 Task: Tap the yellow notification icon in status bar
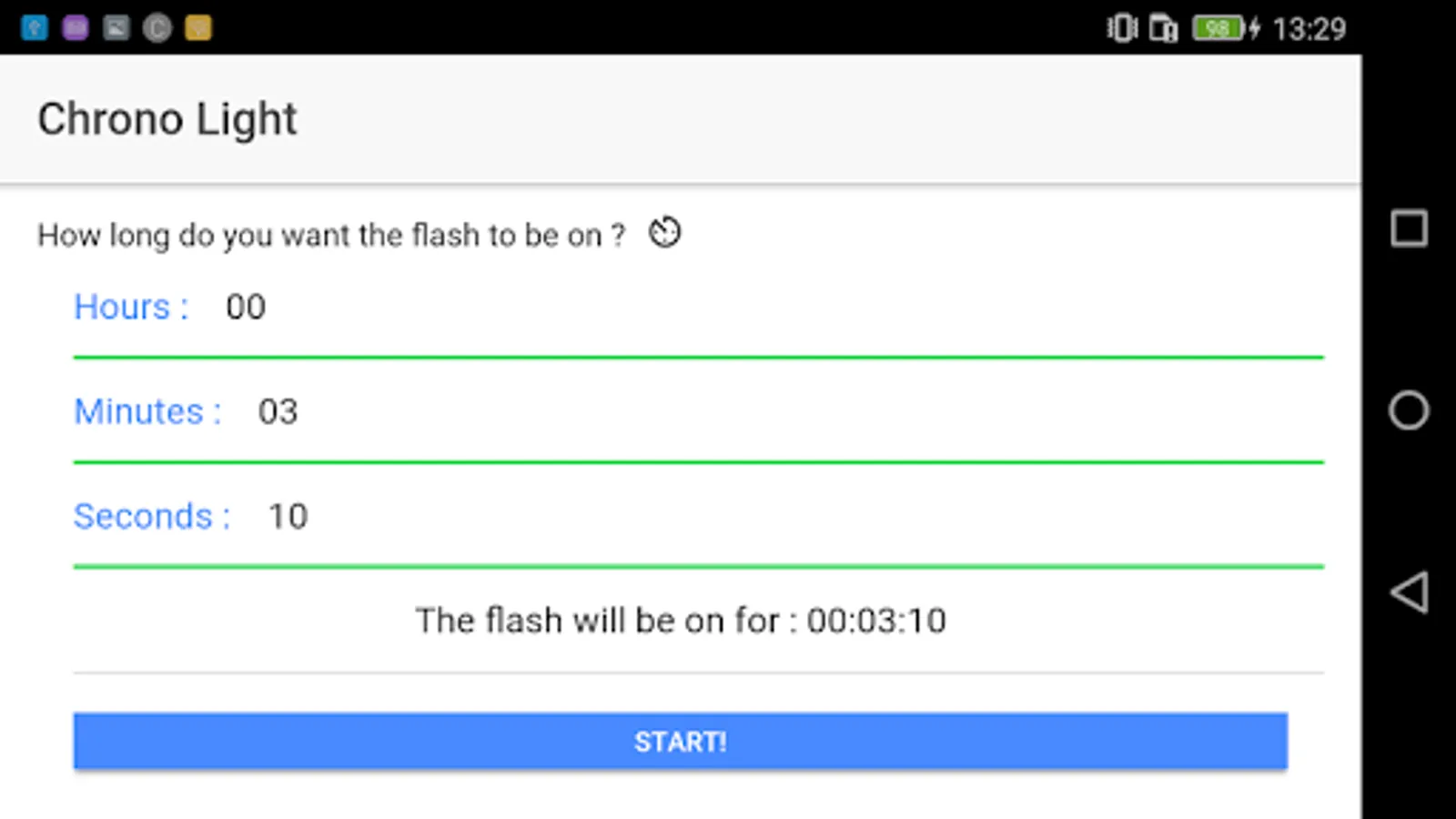(x=198, y=28)
